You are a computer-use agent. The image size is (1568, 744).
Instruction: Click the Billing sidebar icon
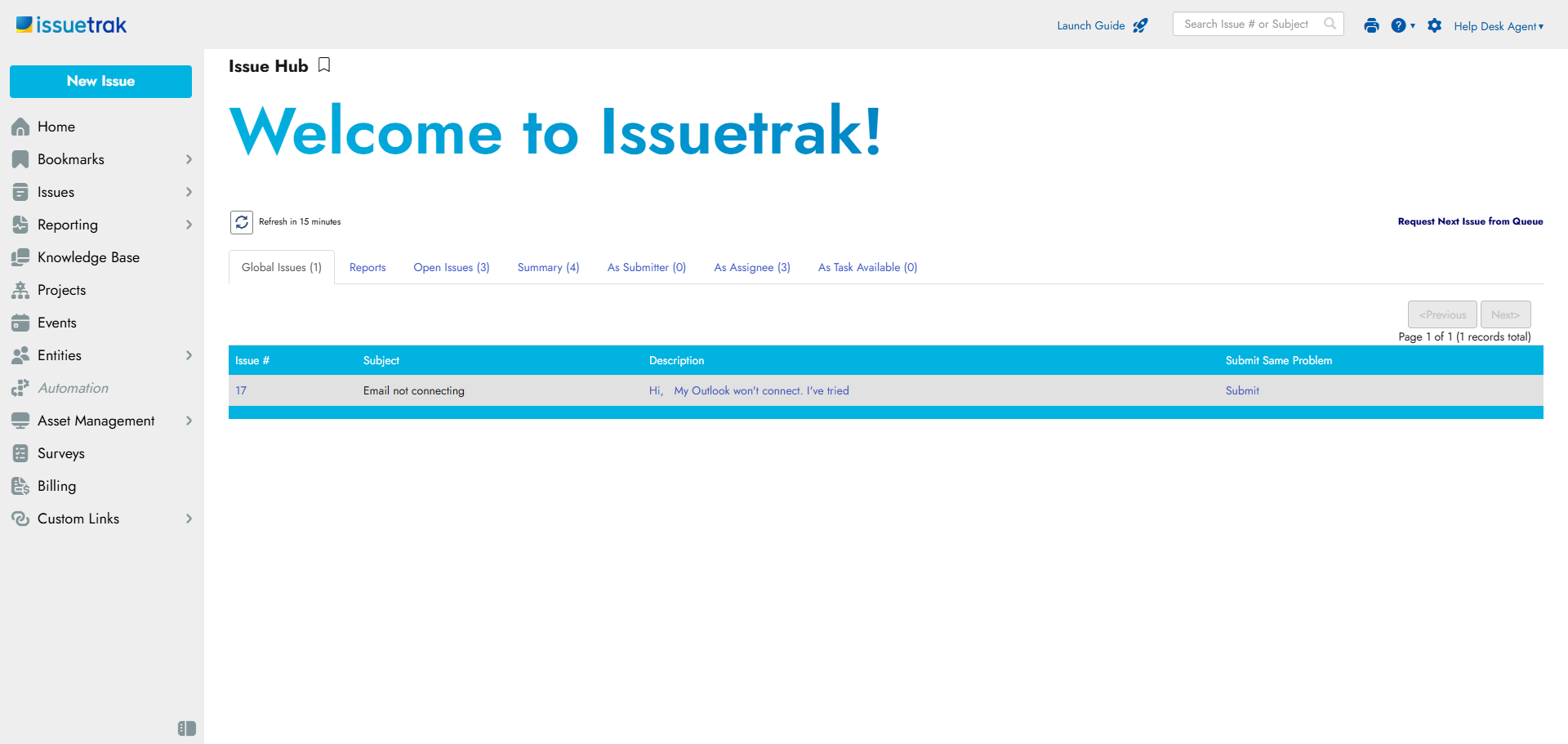(x=20, y=486)
